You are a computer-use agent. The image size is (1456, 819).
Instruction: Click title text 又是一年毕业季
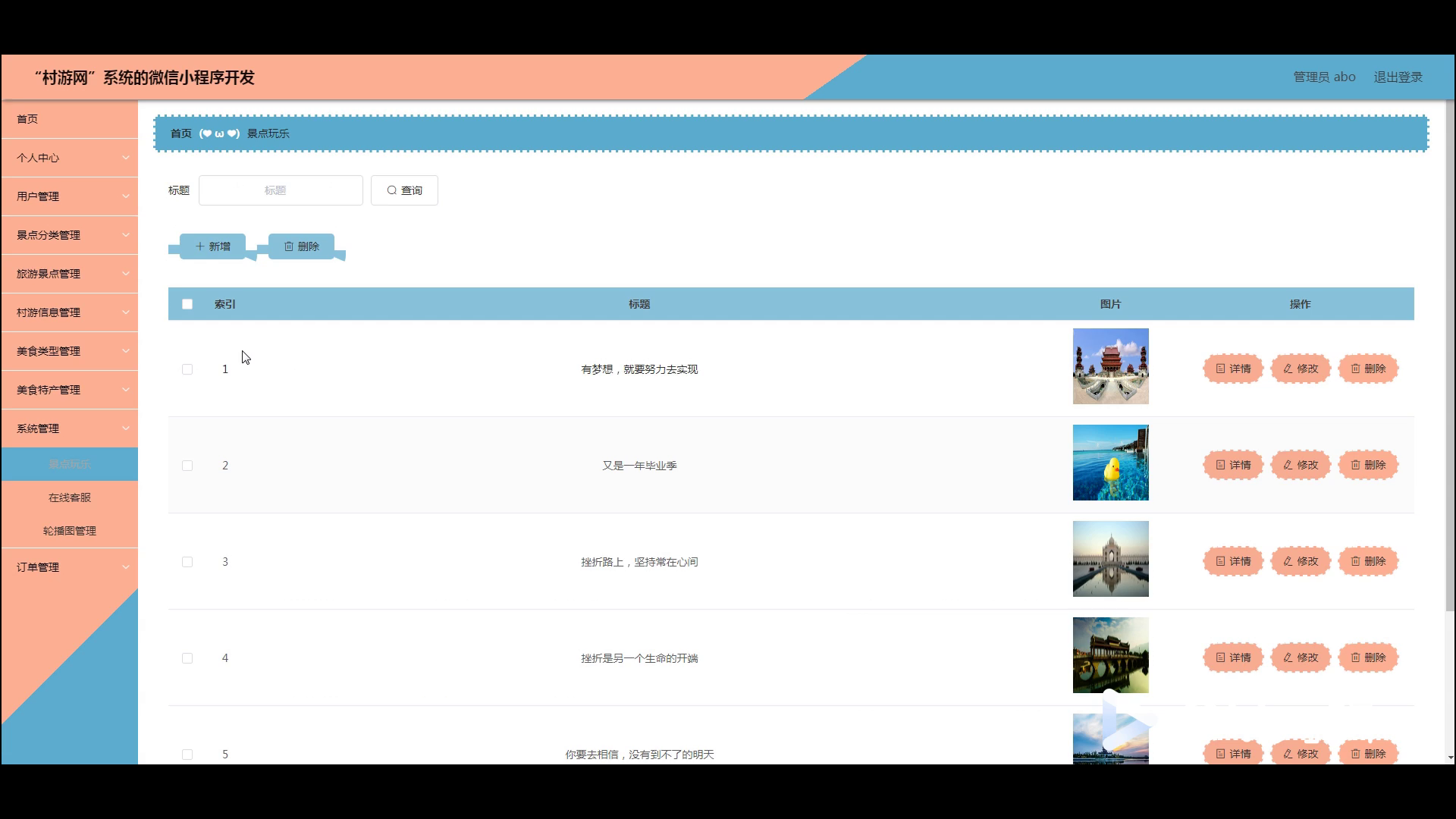(639, 466)
